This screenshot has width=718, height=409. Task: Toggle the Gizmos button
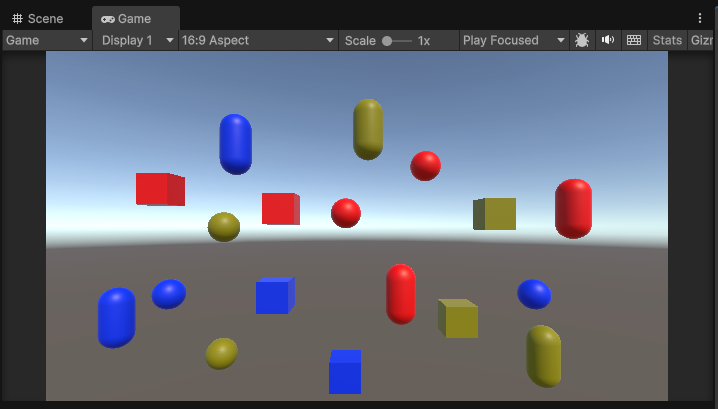pos(702,40)
